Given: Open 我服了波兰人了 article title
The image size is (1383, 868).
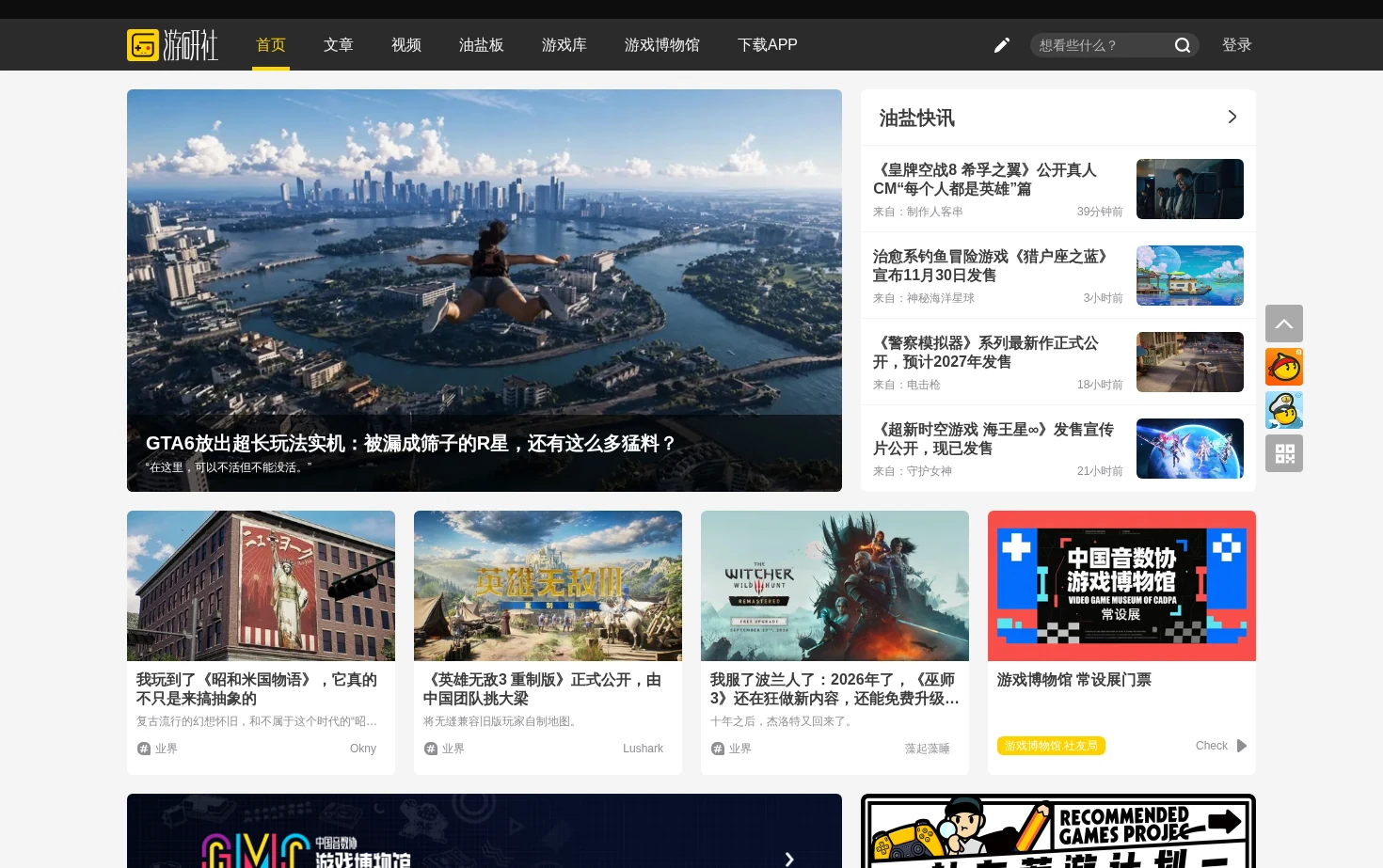Looking at the screenshot, I should 835,689.
